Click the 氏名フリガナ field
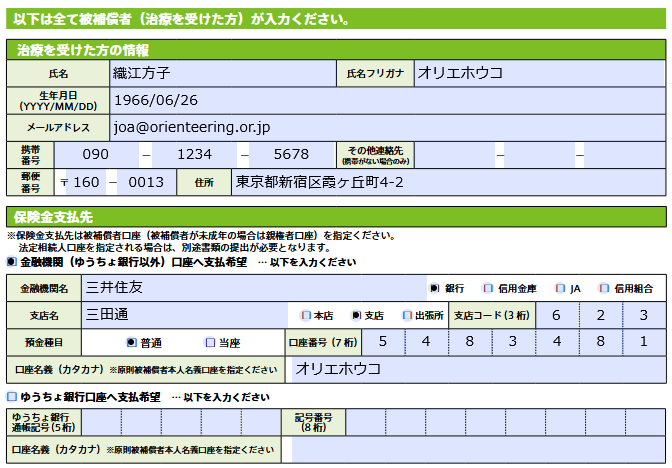 click(538, 73)
